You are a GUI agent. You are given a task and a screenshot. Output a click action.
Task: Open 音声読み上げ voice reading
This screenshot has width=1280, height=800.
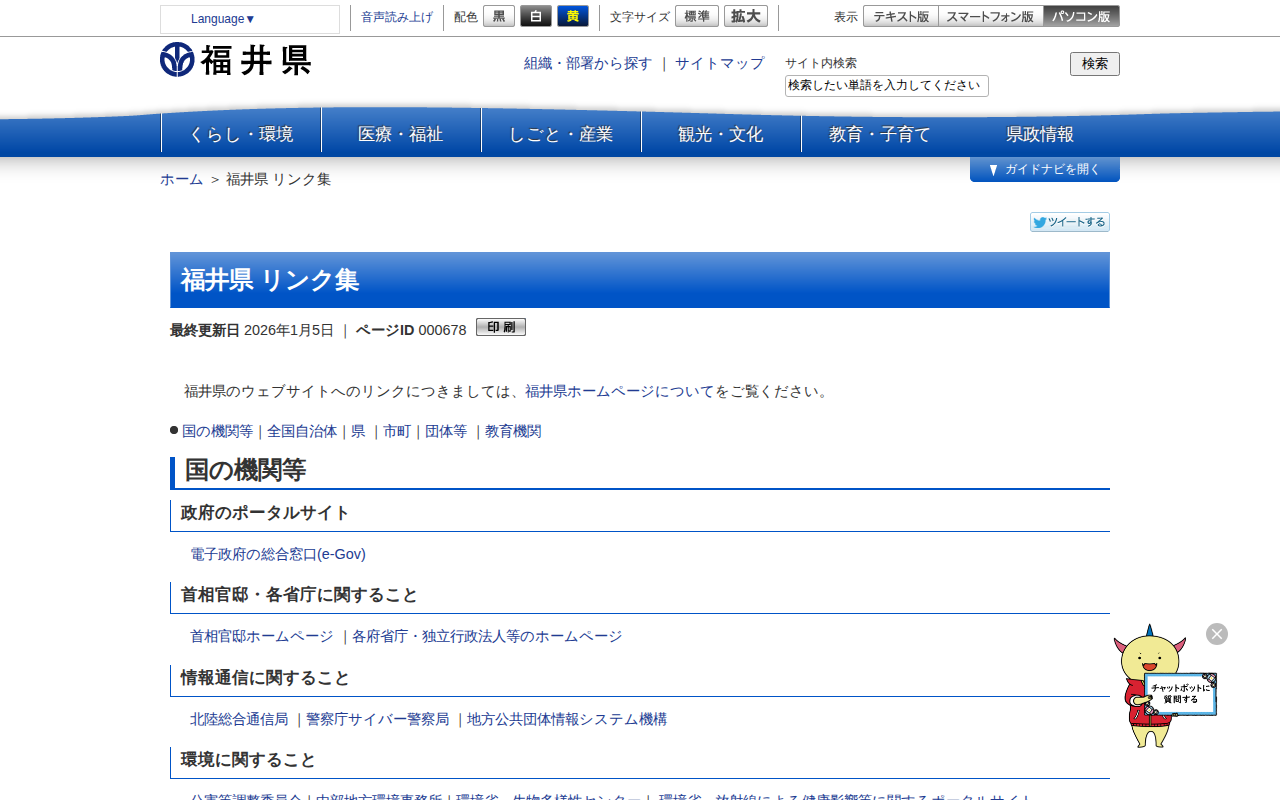[x=397, y=17]
